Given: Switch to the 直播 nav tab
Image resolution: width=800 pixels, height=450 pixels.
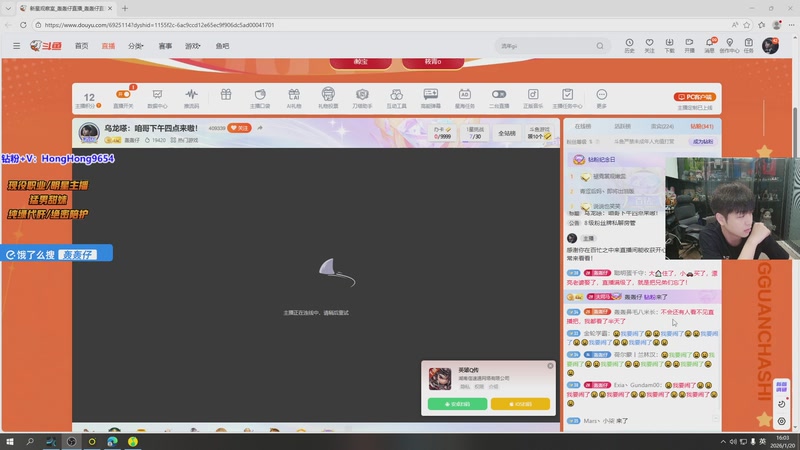Looking at the screenshot, I should click(x=108, y=46).
